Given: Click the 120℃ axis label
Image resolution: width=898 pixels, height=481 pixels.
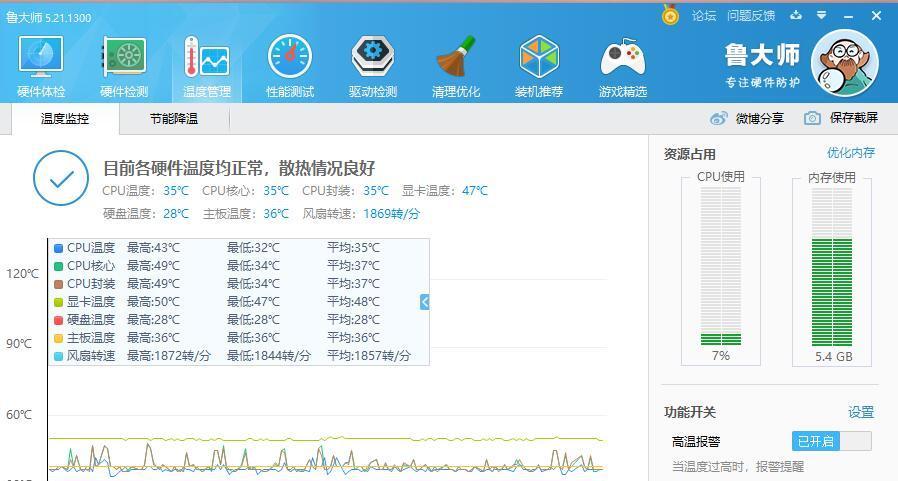Looking at the screenshot, I should pos(22,274).
